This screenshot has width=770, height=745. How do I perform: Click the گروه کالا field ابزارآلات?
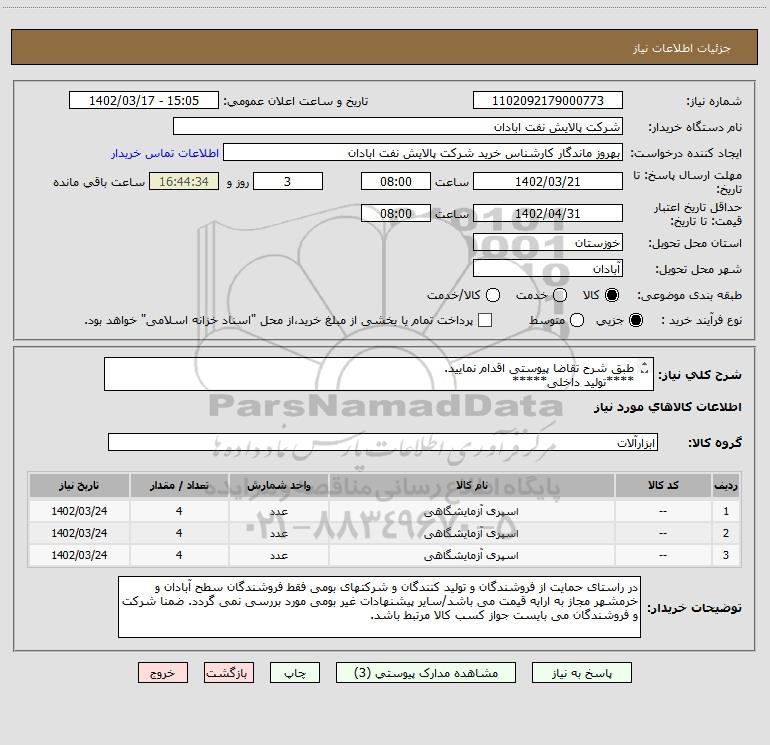click(383, 442)
